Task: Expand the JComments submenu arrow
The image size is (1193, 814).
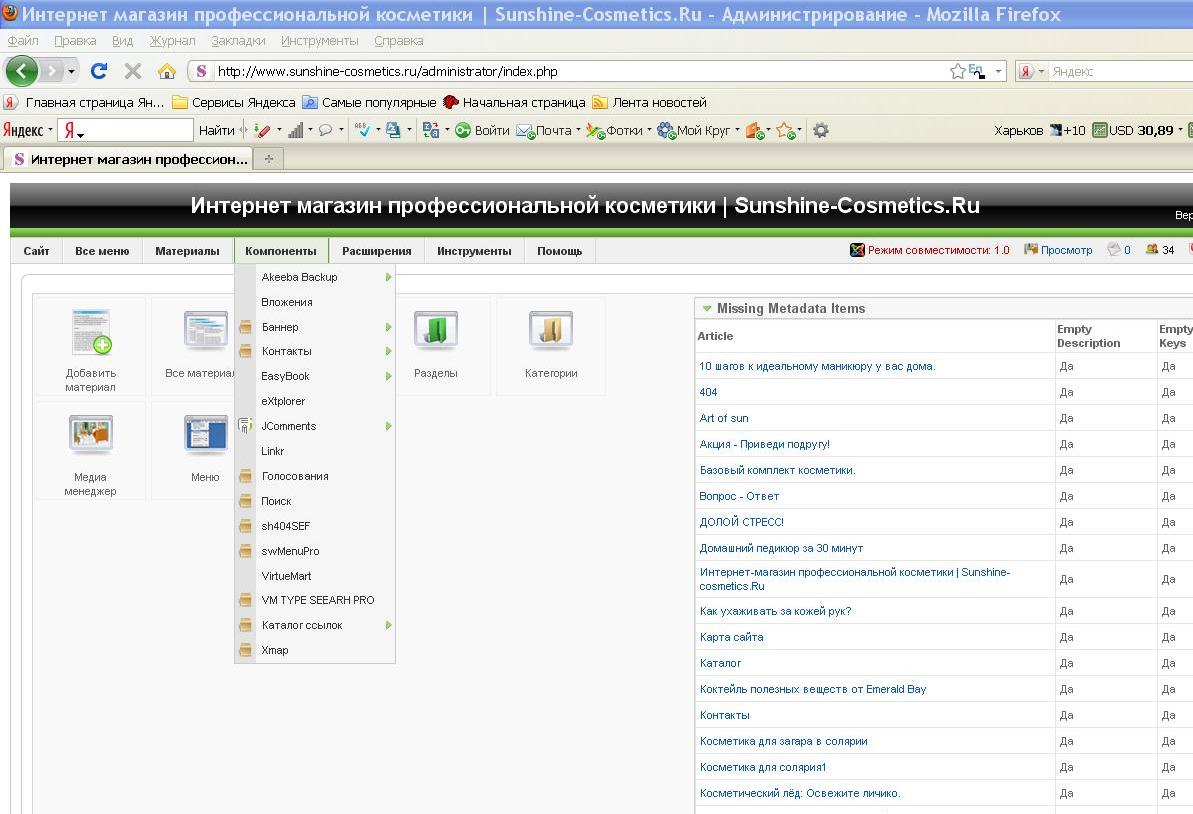Action: tap(388, 426)
